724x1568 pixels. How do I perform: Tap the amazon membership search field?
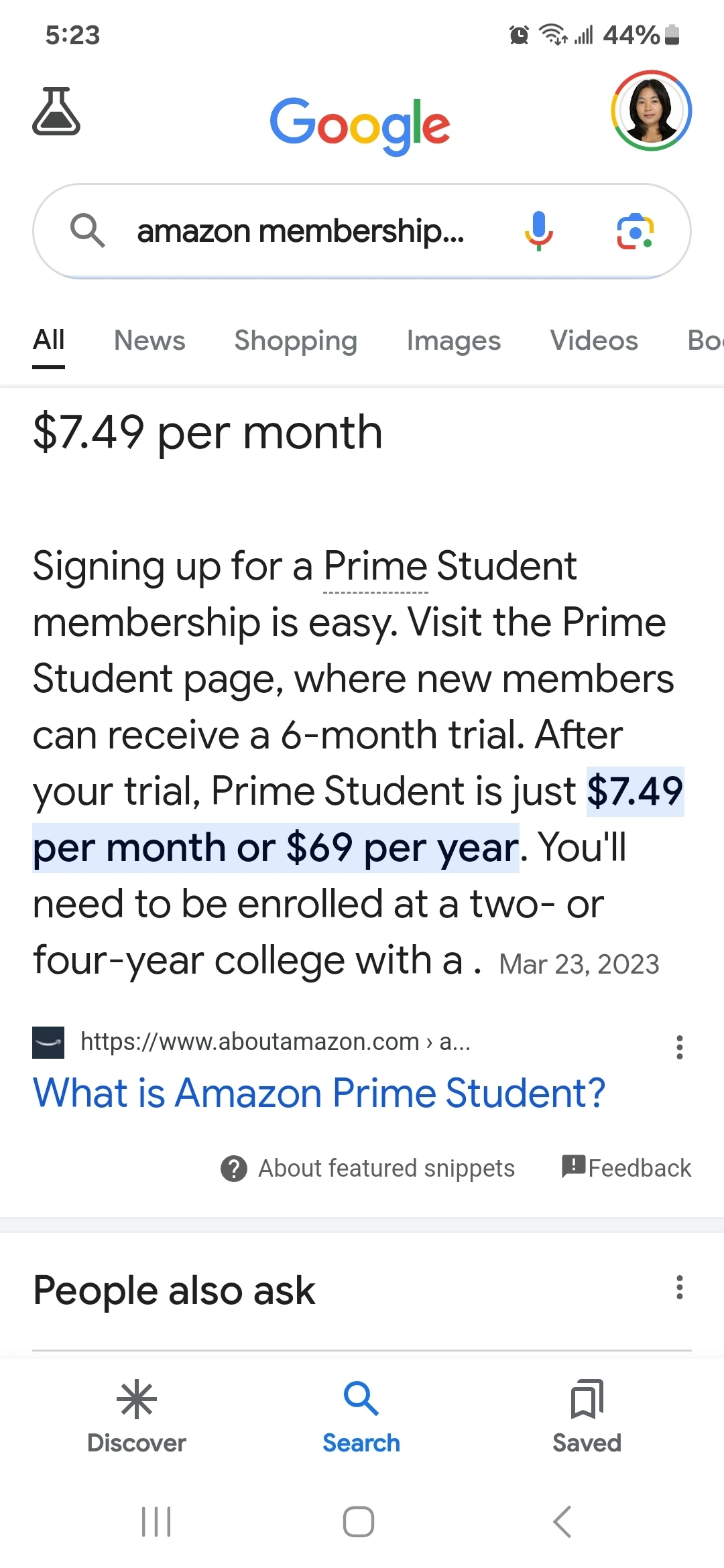302,231
